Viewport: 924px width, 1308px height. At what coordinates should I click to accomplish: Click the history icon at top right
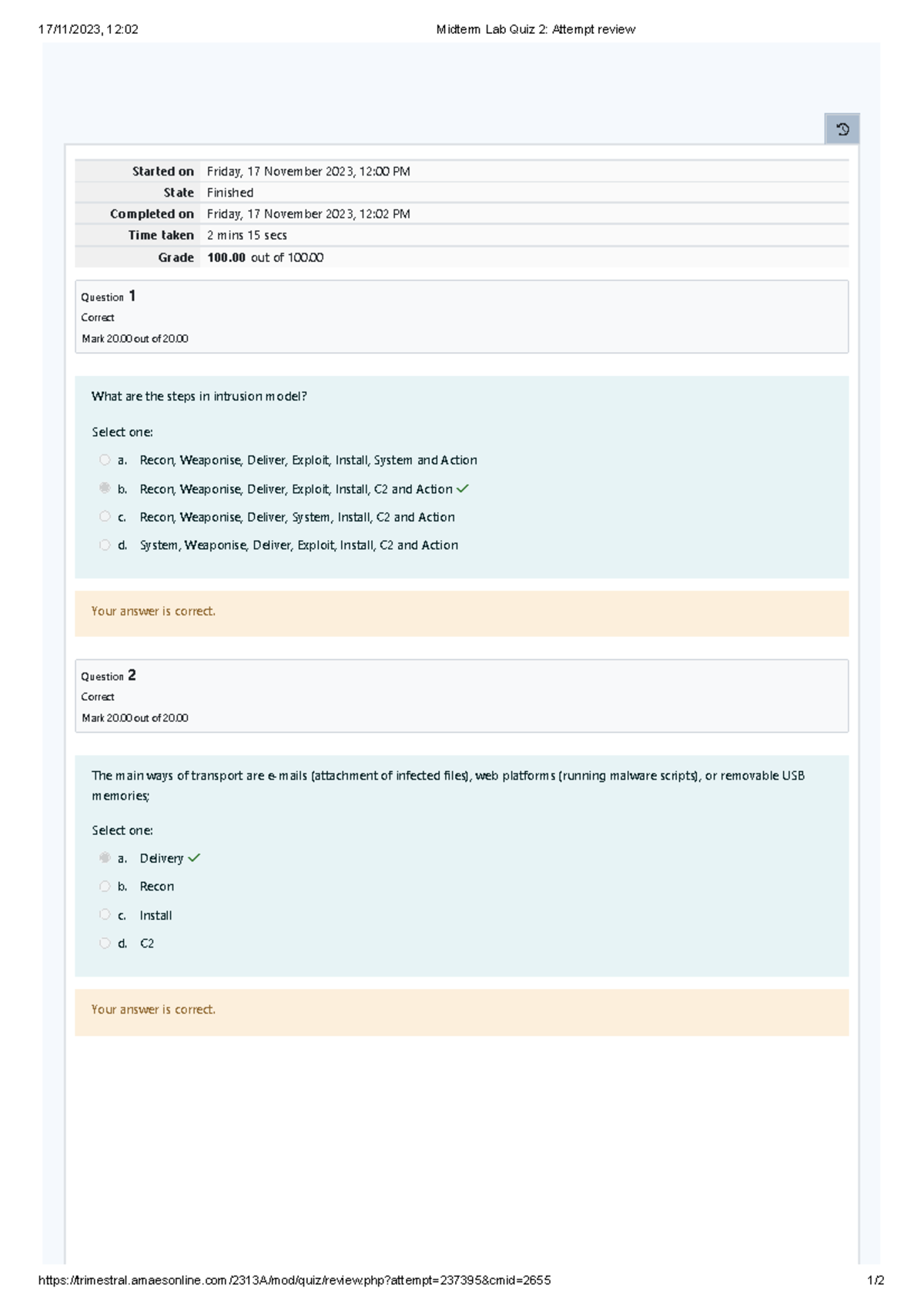point(842,129)
